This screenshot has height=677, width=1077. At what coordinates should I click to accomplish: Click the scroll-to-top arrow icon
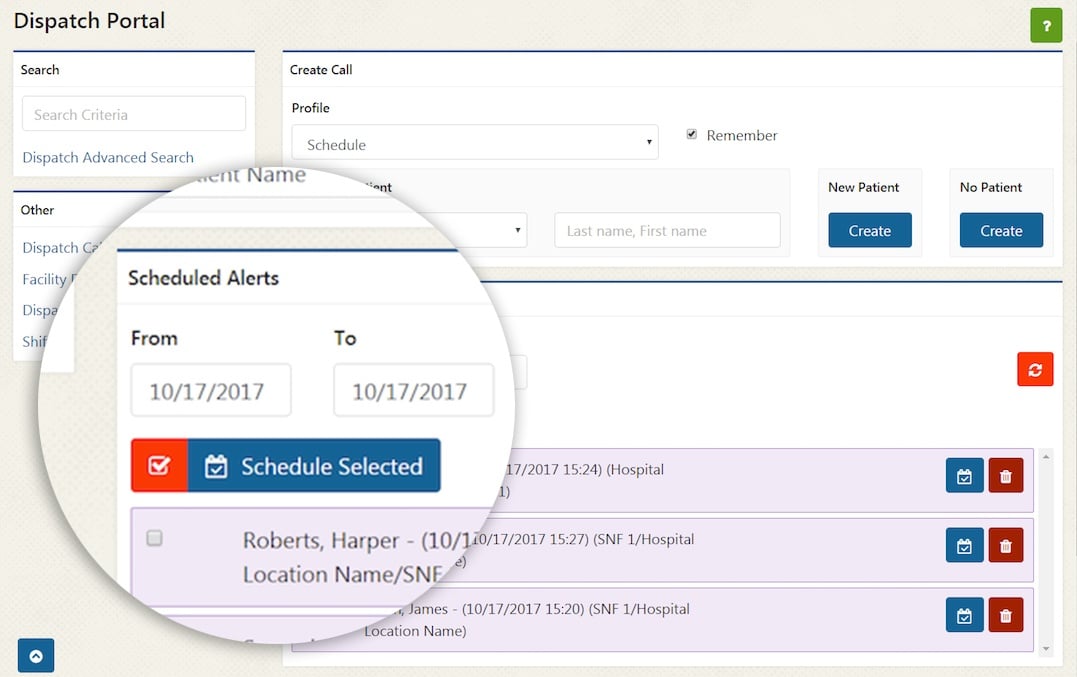36,655
